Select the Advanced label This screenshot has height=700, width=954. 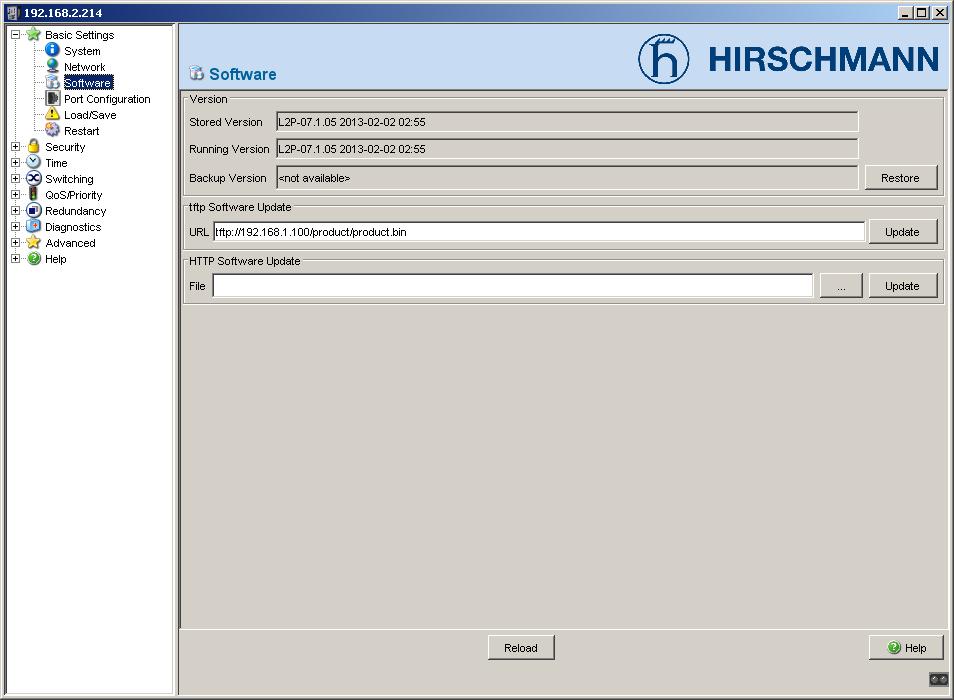[71, 243]
